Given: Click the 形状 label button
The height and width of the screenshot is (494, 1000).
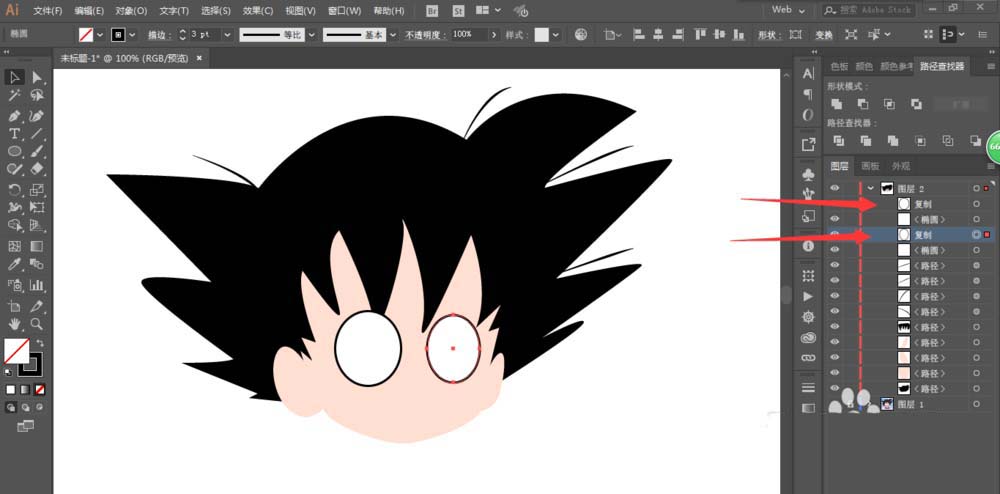Looking at the screenshot, I should tap(770, 35).
